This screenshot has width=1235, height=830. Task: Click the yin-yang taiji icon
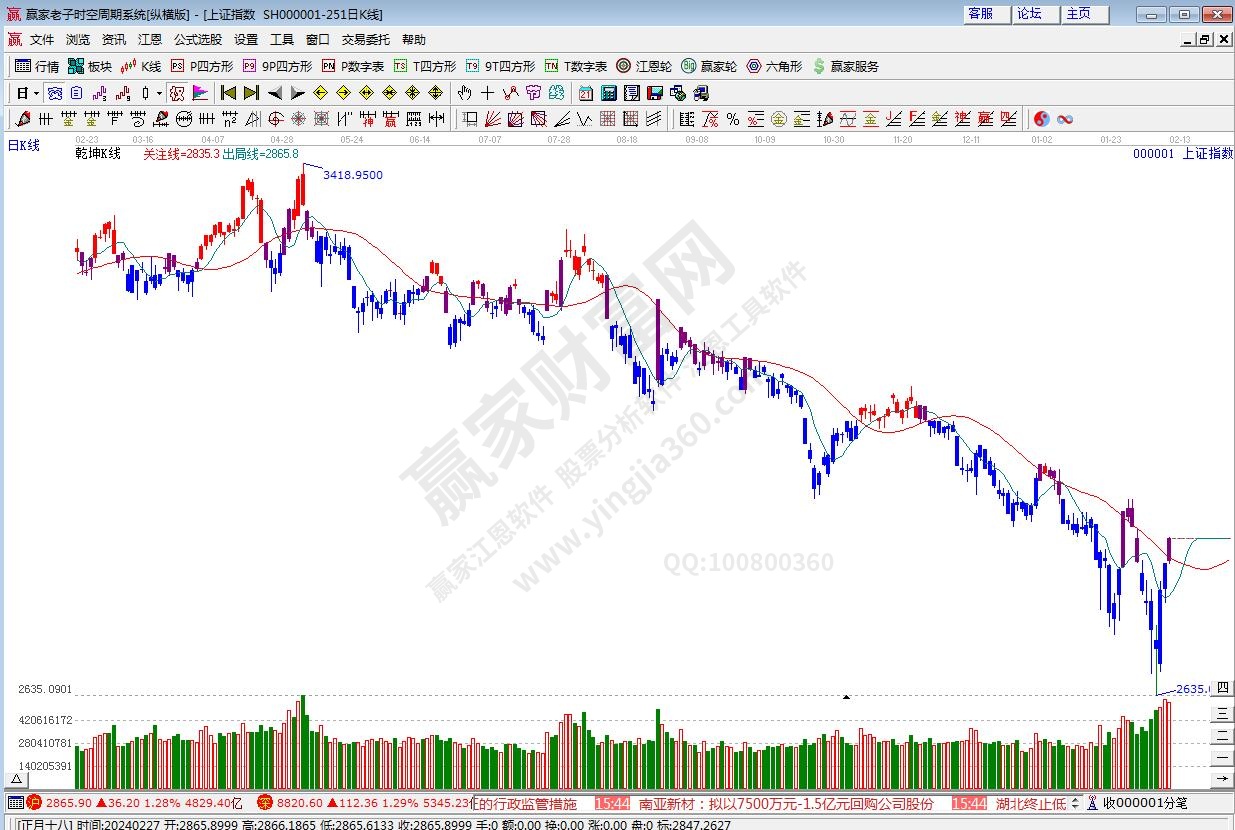click(1041, 119)
